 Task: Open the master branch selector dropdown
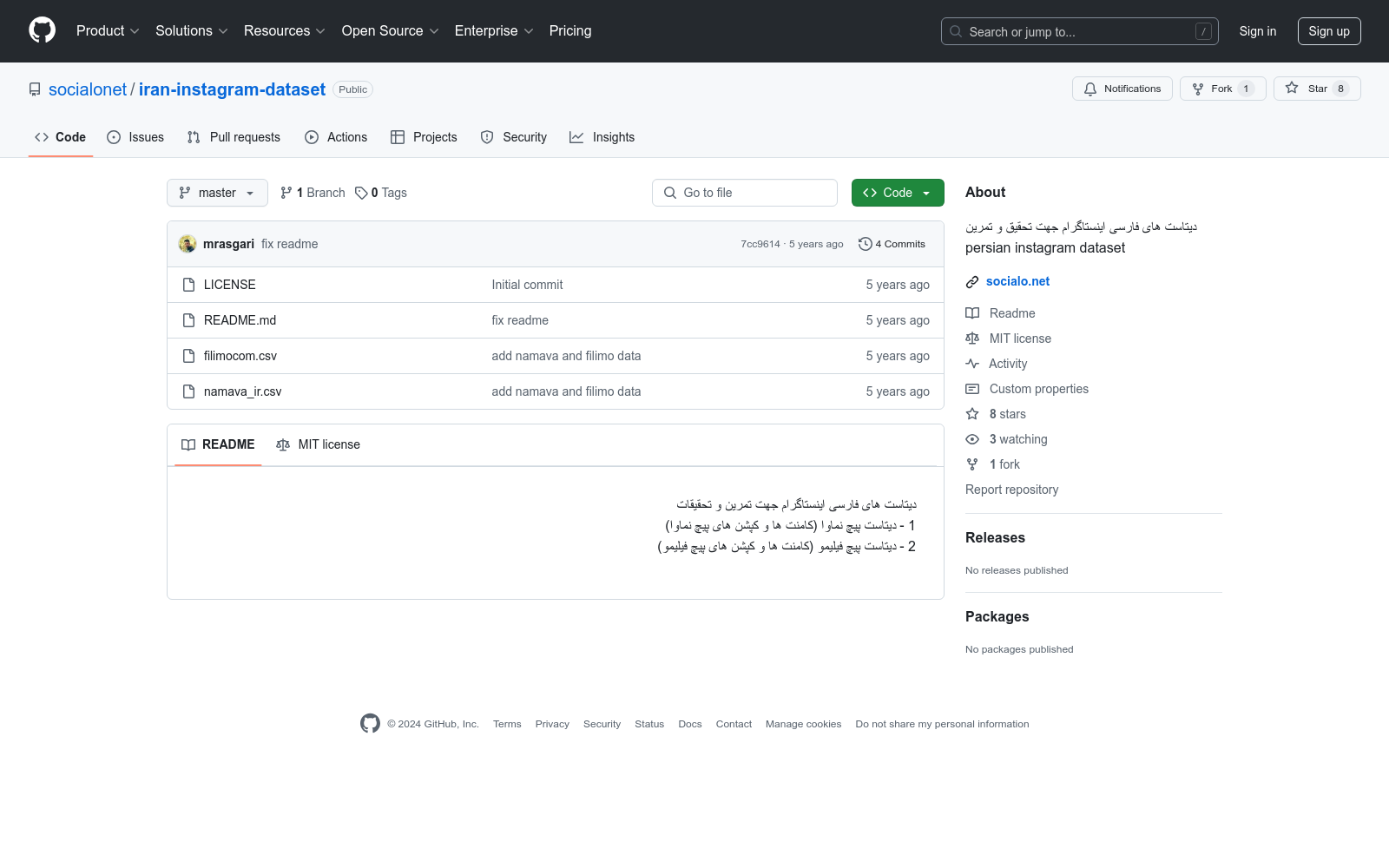[x=217, y=193]
